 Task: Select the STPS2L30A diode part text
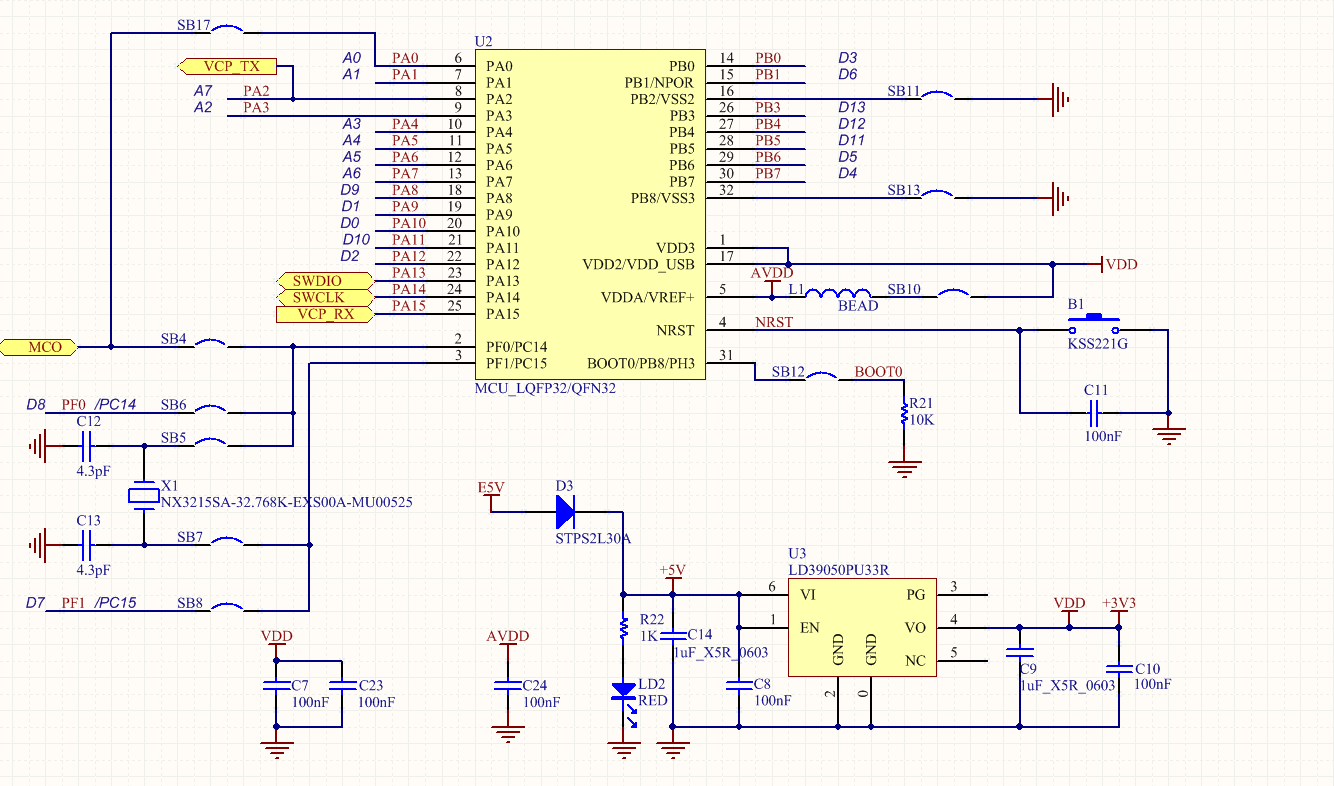click(593, 538)
